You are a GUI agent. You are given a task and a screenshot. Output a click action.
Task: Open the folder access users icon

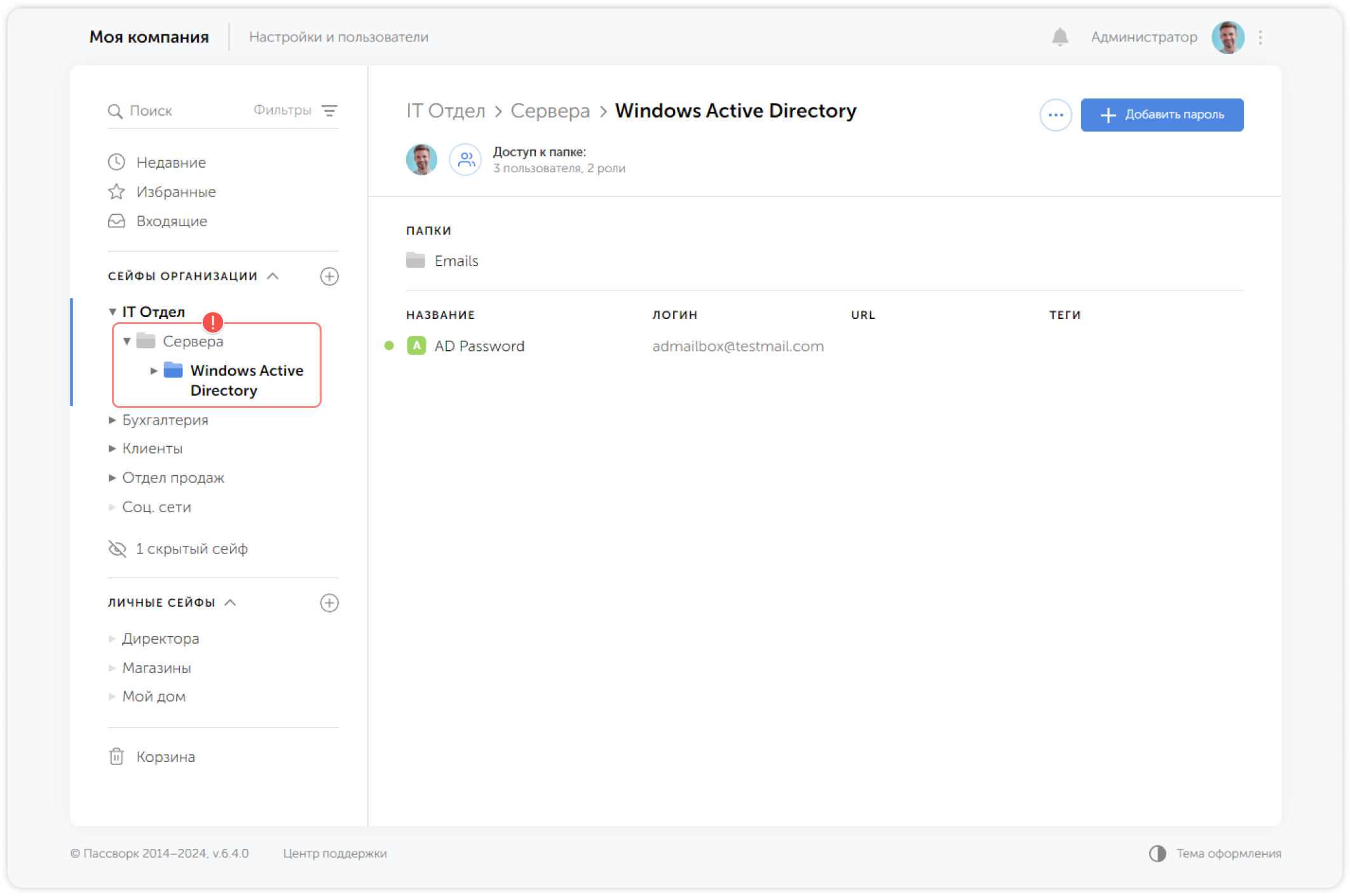pyautogui.click(x=466, y=160)
